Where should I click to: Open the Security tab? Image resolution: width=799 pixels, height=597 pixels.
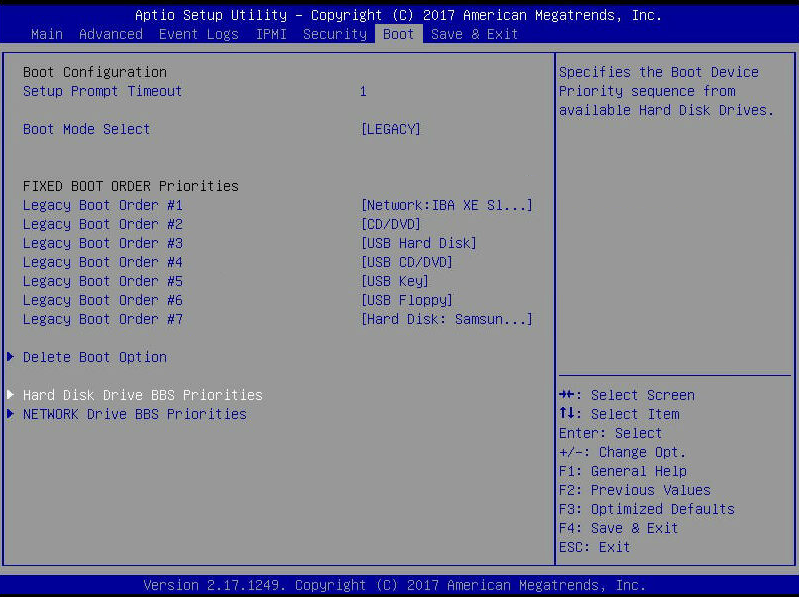click(335, 34)
